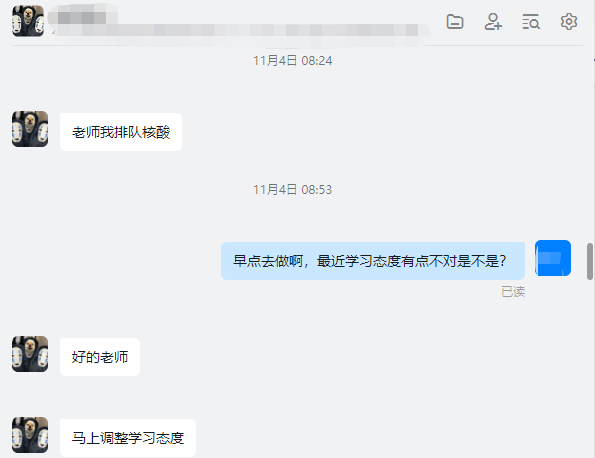Open the chat history search icon

point(530,22)
